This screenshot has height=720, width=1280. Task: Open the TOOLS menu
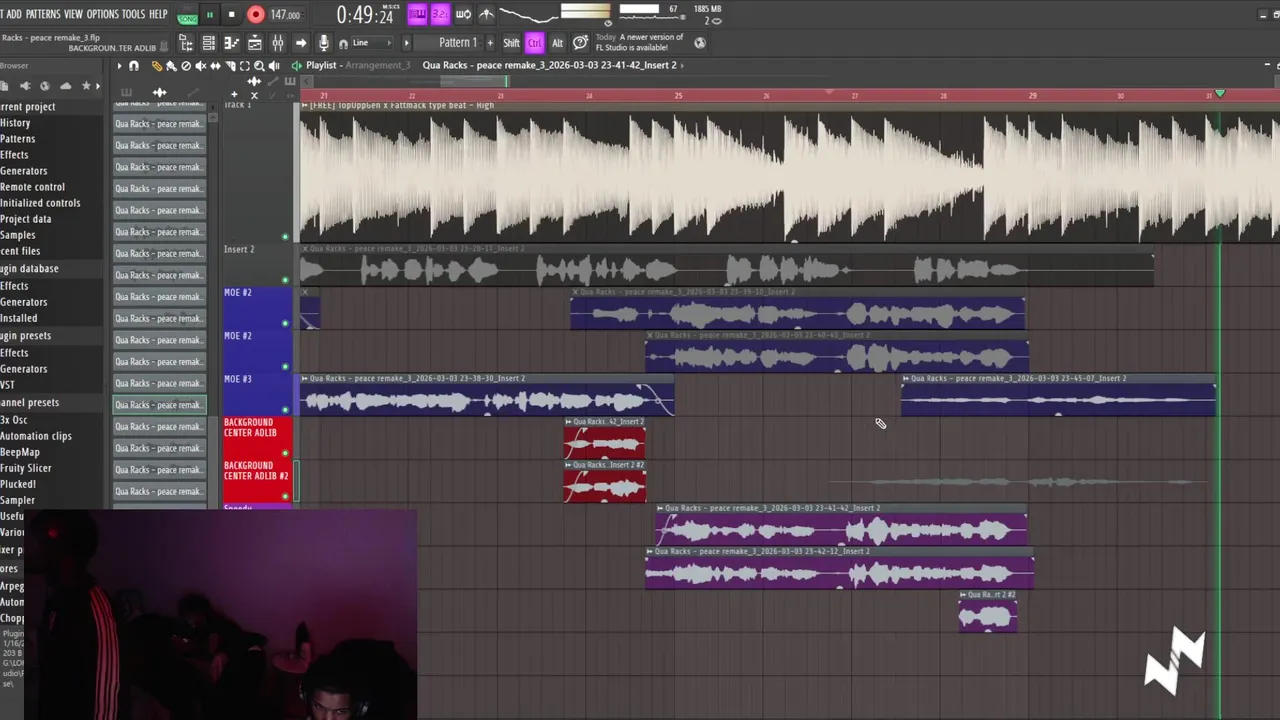coord(133,14)
